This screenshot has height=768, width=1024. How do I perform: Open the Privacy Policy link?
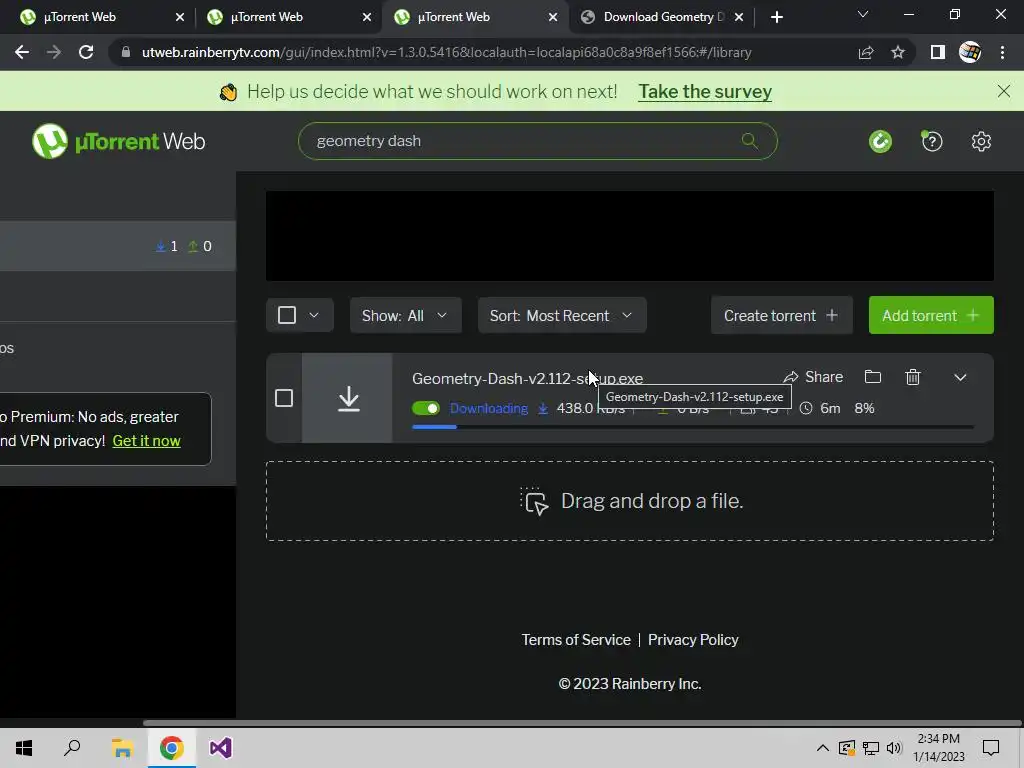(693, 639)
